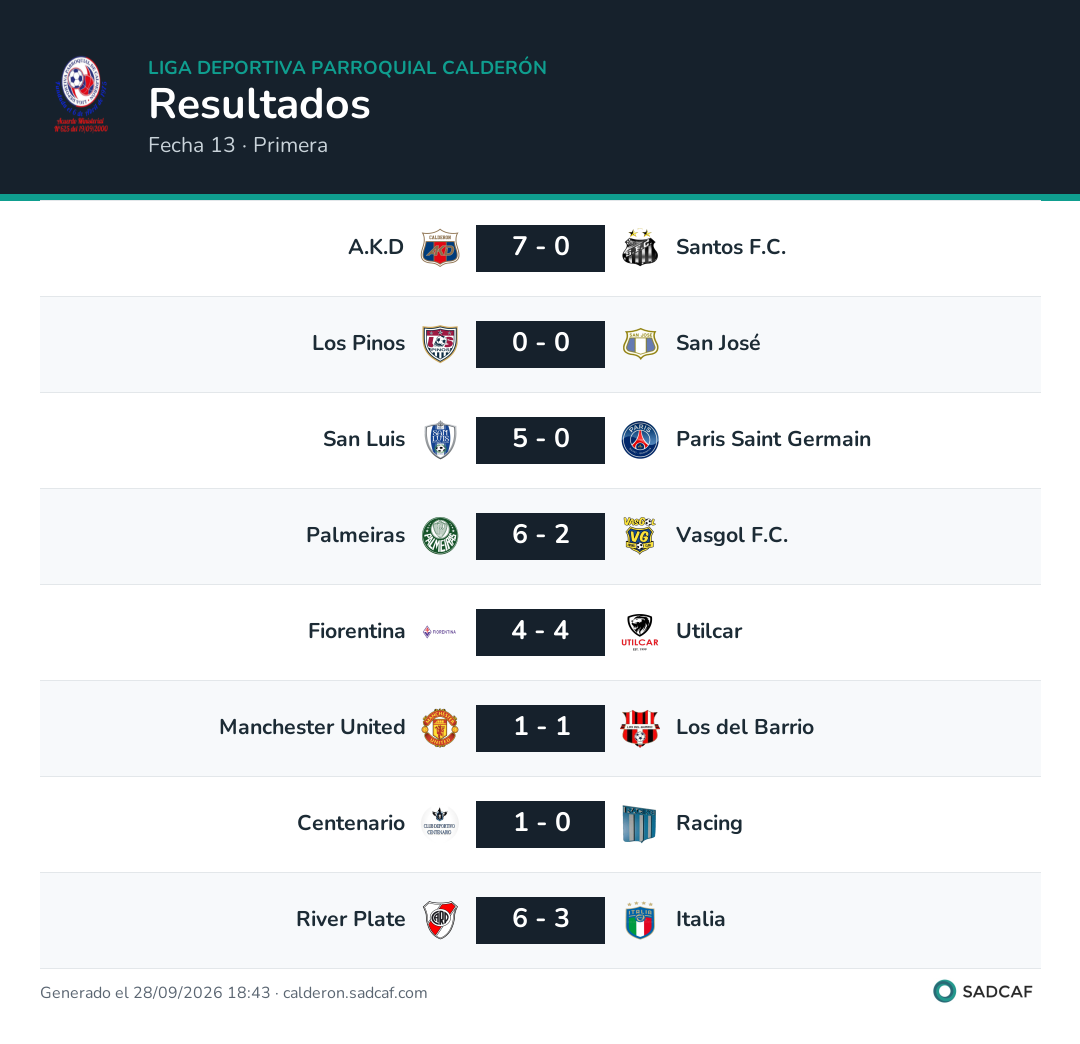Select the Palmeiras green crest
Screen dimensions: 1080x1044
coord(440,536)
